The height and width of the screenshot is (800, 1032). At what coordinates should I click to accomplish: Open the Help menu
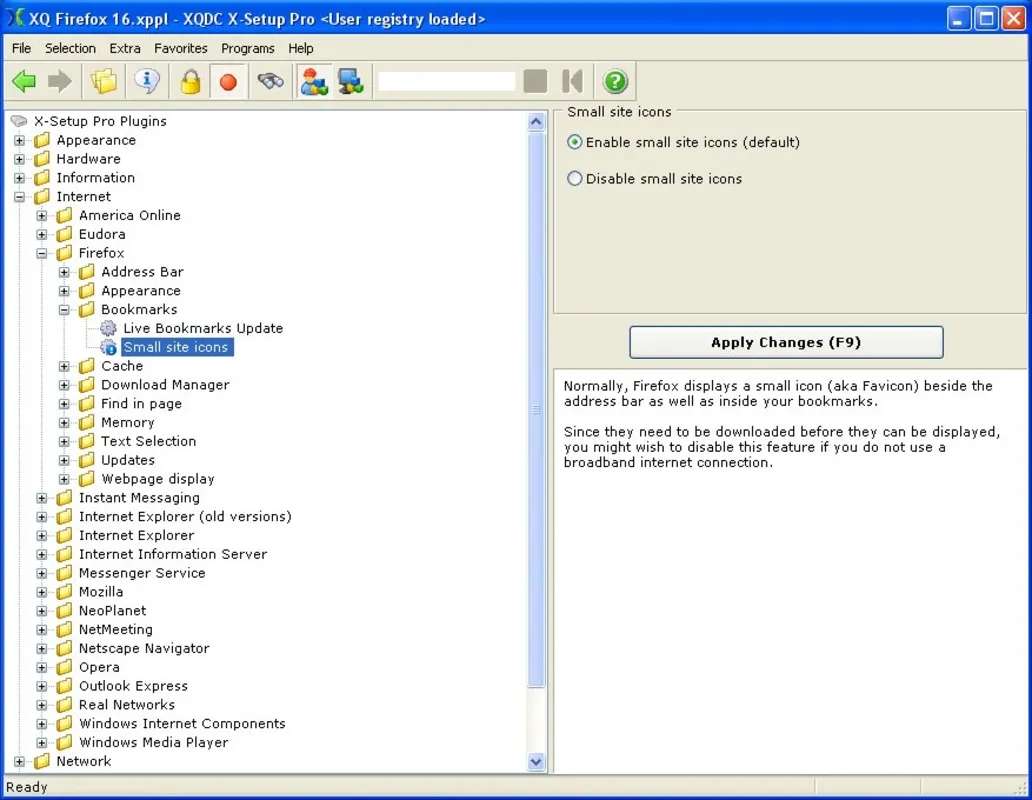tap(300, 48)
